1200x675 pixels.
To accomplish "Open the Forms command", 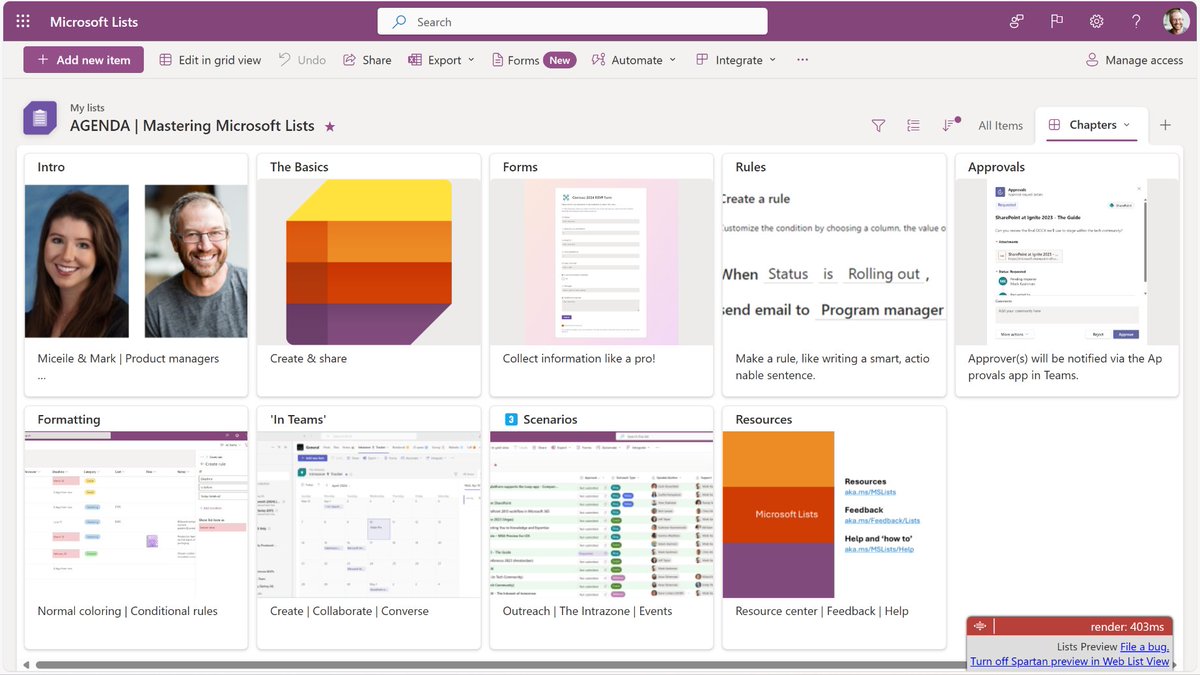I will point(516,60).
